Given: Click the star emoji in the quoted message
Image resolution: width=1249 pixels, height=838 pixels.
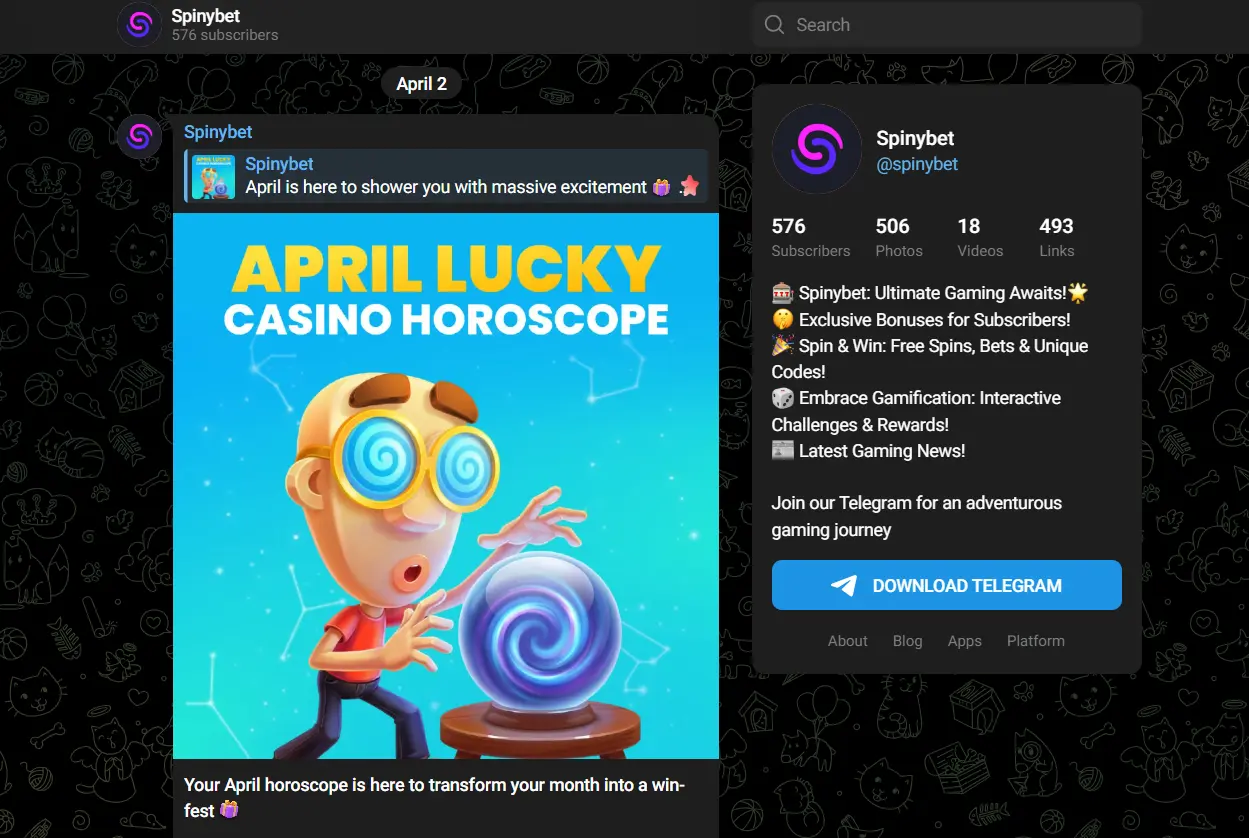Looking at the screenshot, I should 689,186.
